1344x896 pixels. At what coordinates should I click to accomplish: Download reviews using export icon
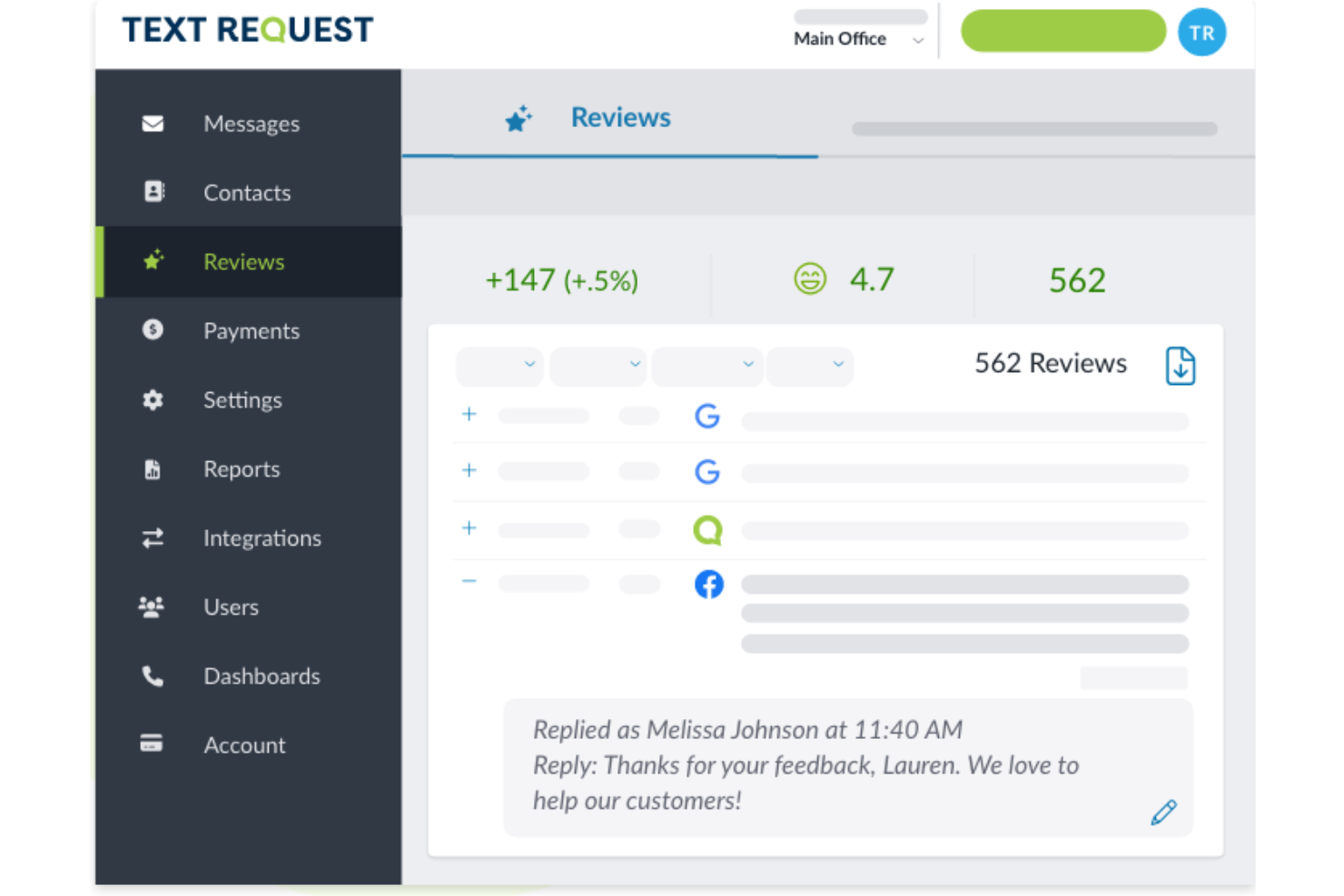(x=1181, y=366)
